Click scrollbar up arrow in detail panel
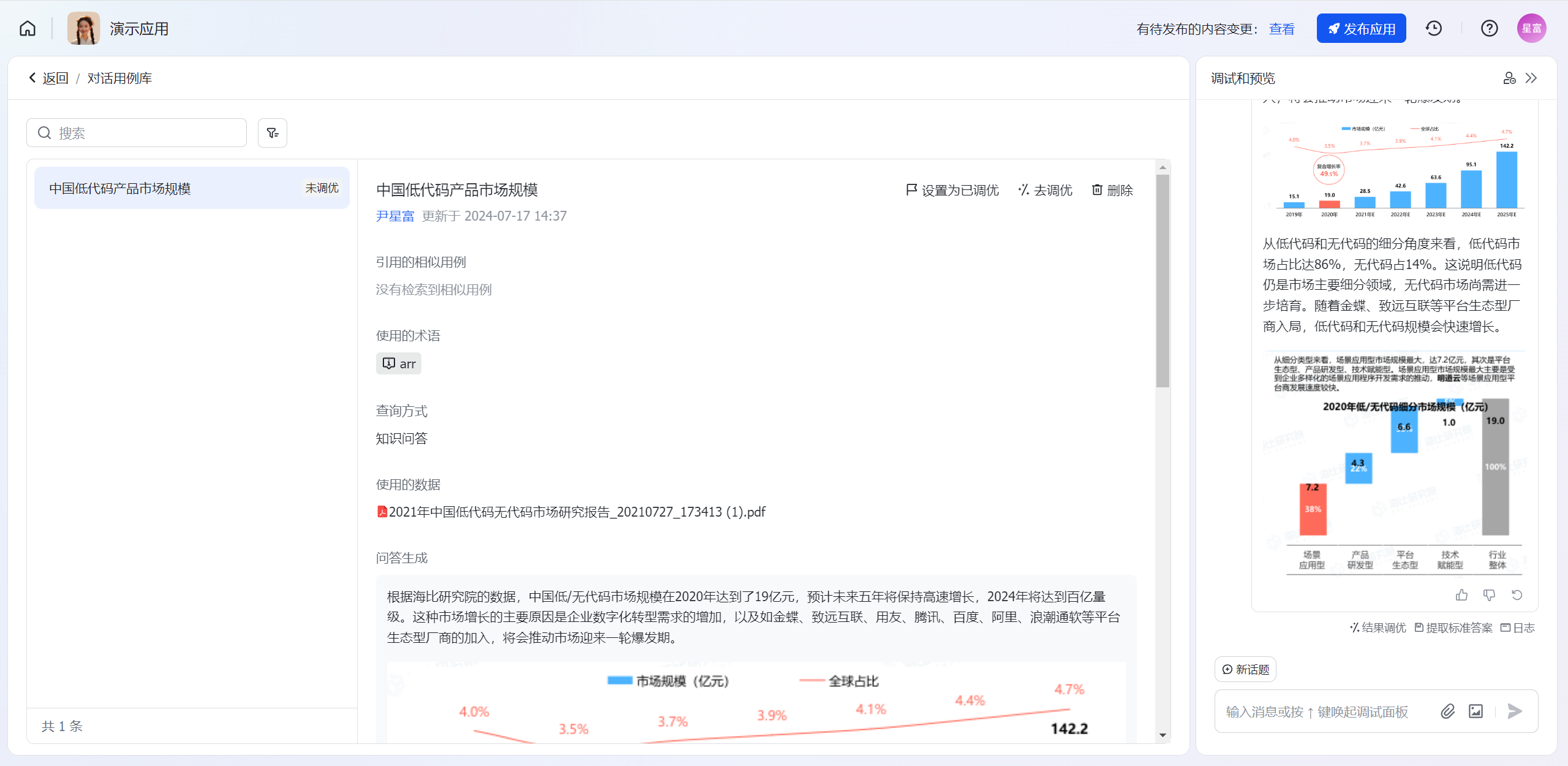 click(x=1163, y=167)
